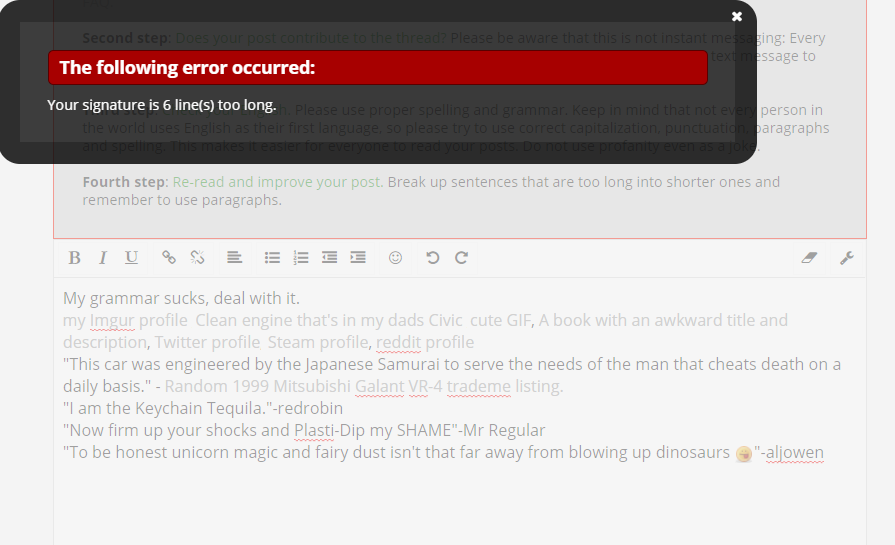Open the text alignment options
Screen dimensions: 895x545
click(234, 258)
